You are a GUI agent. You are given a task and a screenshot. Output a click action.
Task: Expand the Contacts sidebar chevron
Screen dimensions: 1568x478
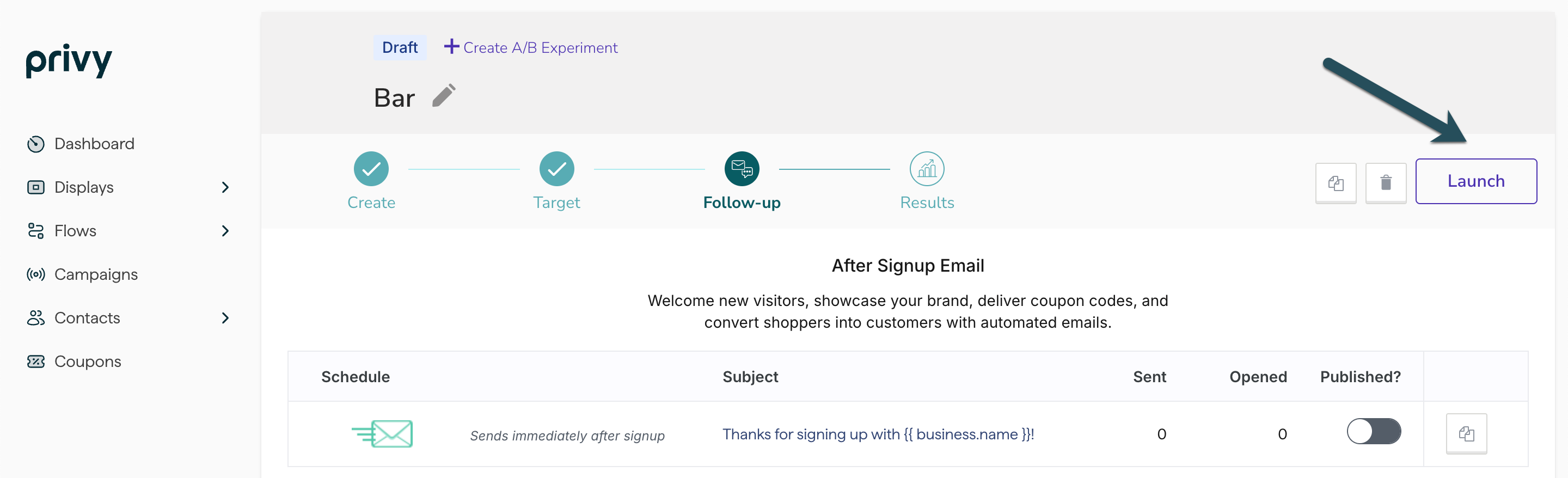[x=225, y=318]
